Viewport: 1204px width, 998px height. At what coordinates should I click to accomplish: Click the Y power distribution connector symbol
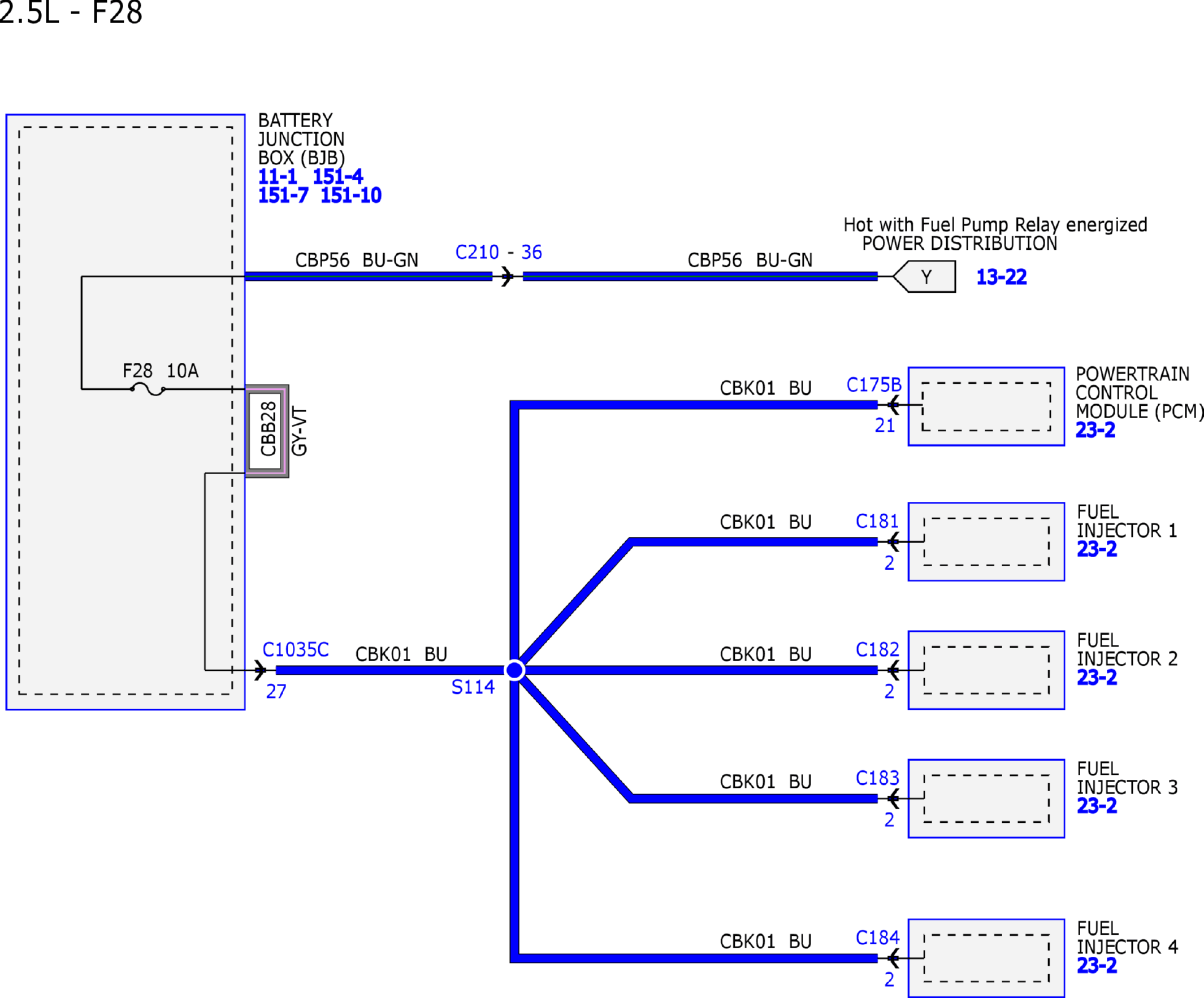coord(924,276)
